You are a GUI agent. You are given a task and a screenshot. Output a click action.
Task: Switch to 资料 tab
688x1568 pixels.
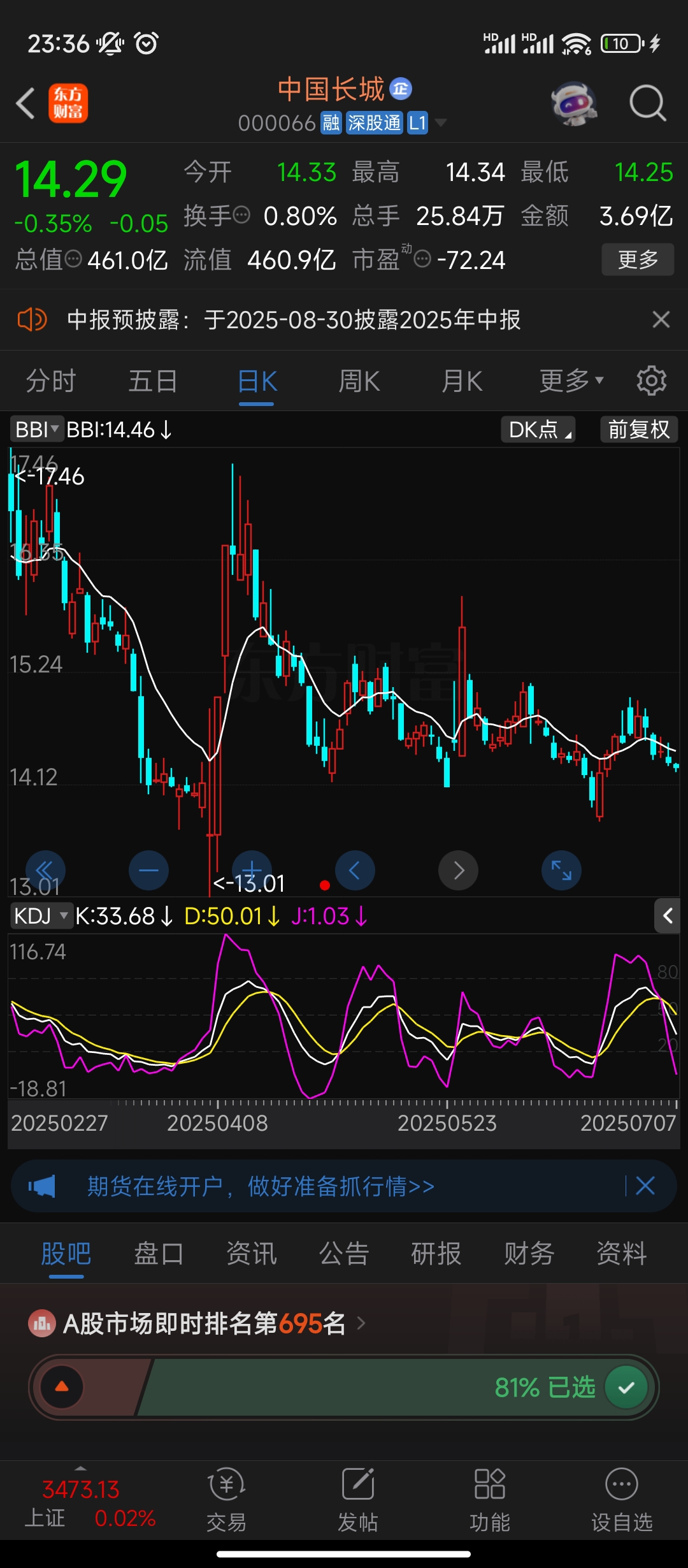pos(622,1254)
